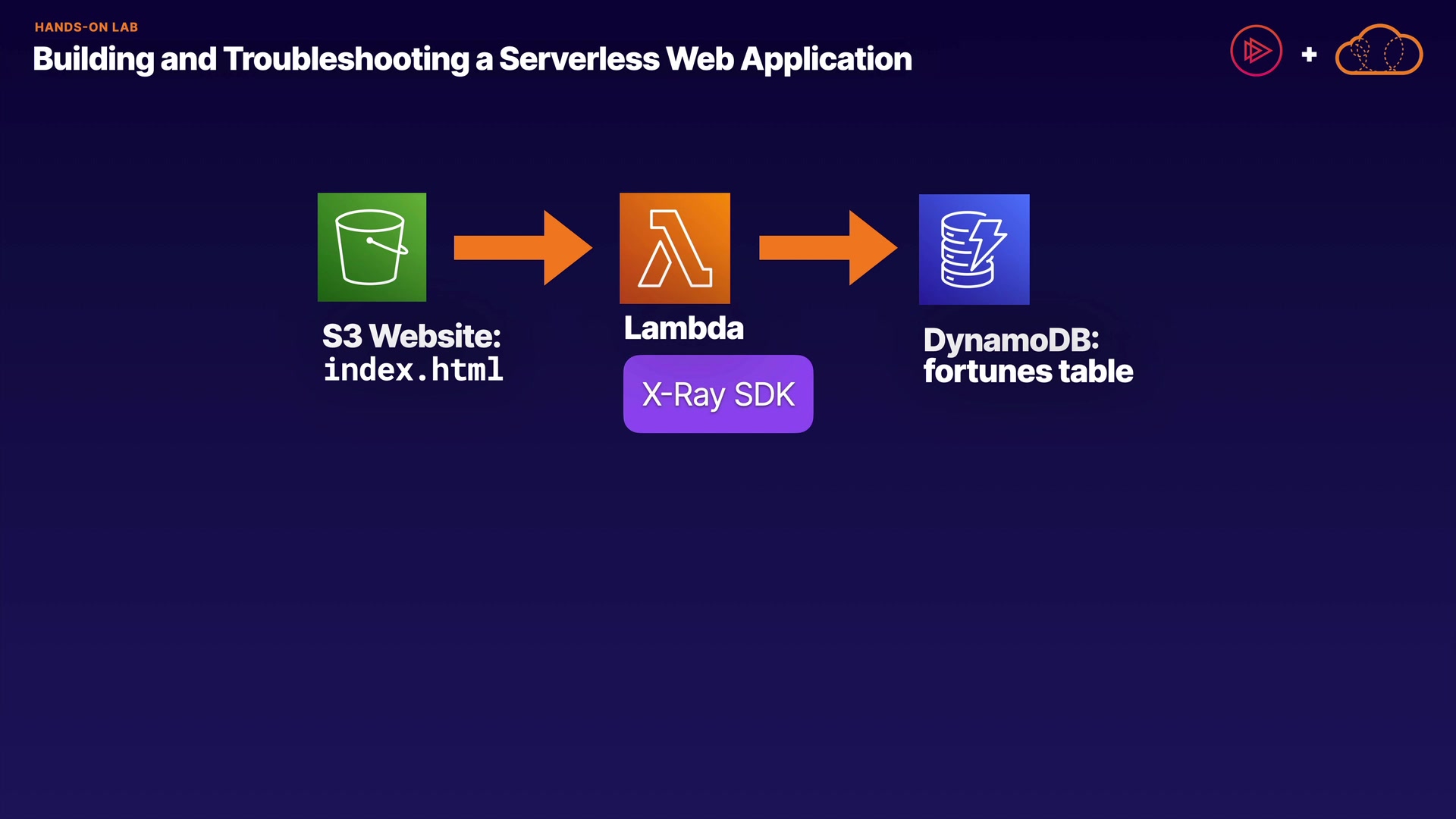Image resolution: width=1456 pixels, height=819 pixels.
Task: Click the orange cloud guru logo
Action: tap(1378, 51)
